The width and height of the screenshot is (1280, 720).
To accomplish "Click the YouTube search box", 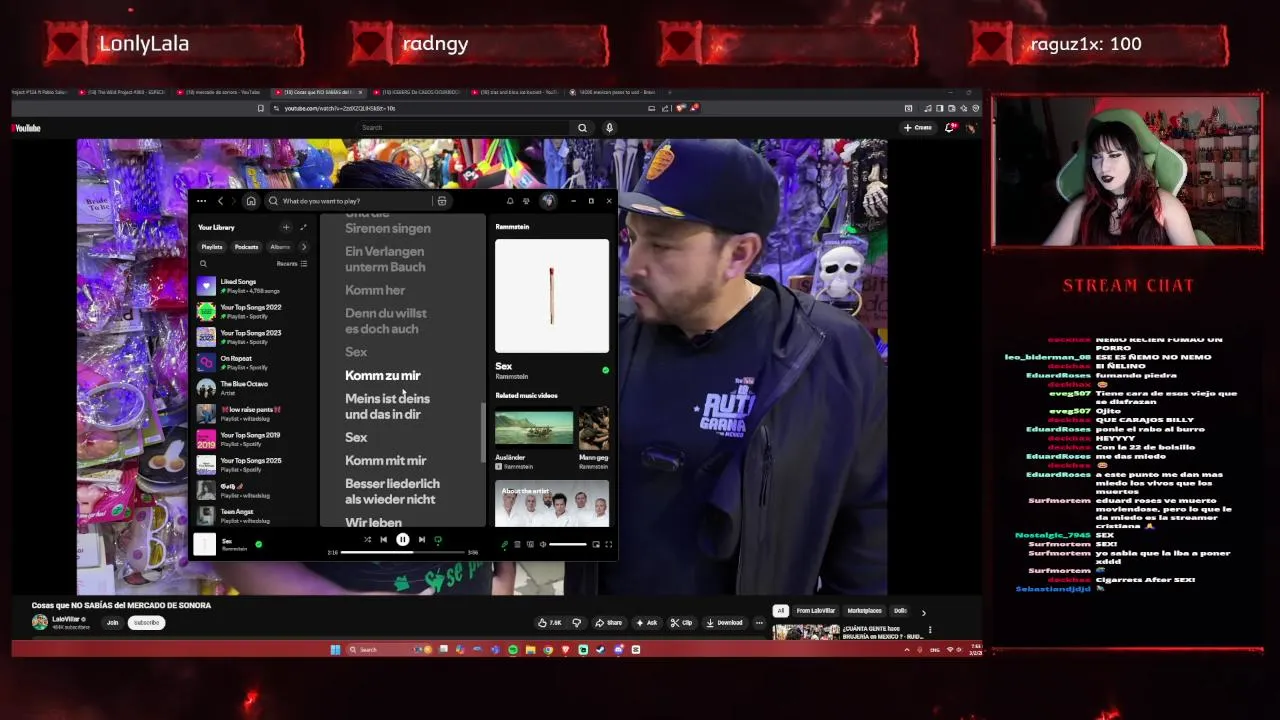I will click(465, 128).
